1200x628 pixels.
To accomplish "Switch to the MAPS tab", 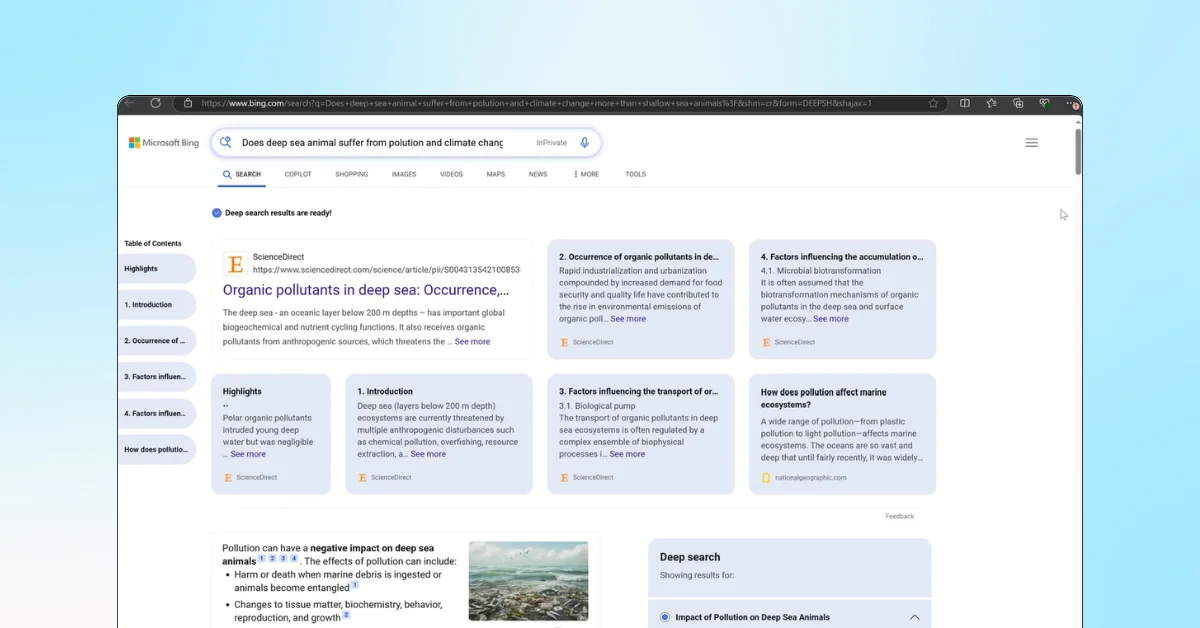I will [x=496, y=174].
